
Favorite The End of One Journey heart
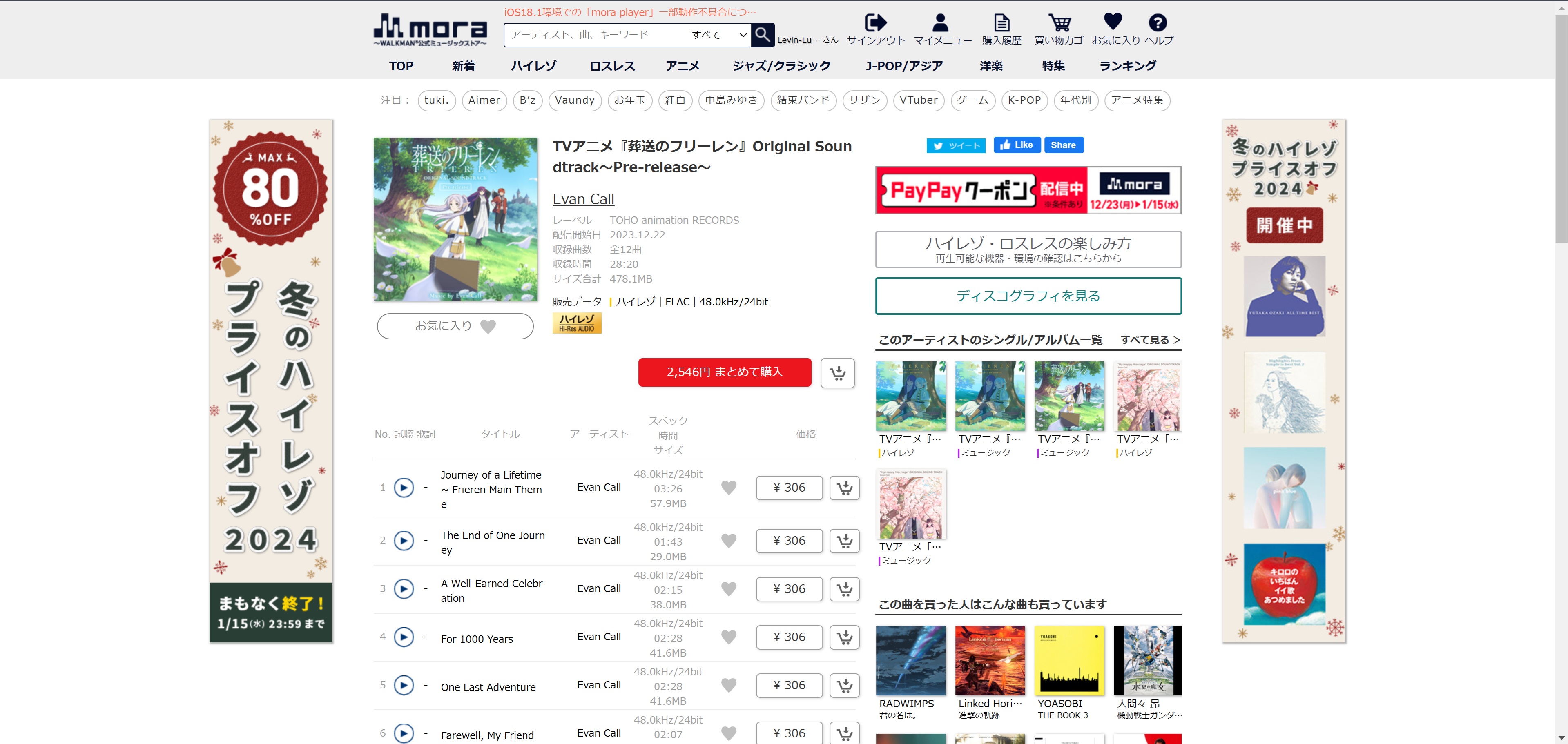point(729,541)
